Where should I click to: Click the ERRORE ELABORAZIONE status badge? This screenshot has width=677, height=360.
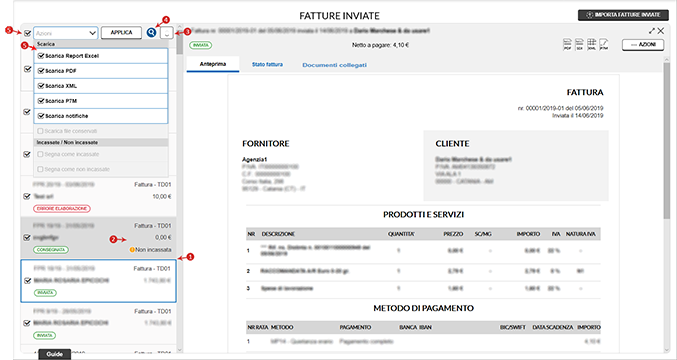[x=62, y=208]
